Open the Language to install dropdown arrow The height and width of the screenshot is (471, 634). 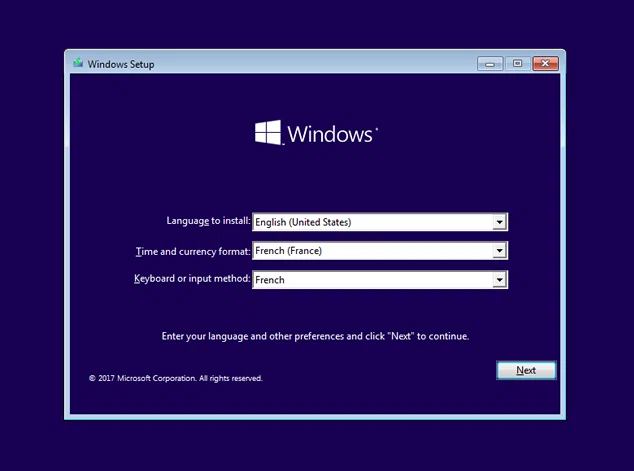(x=499, y=222)
